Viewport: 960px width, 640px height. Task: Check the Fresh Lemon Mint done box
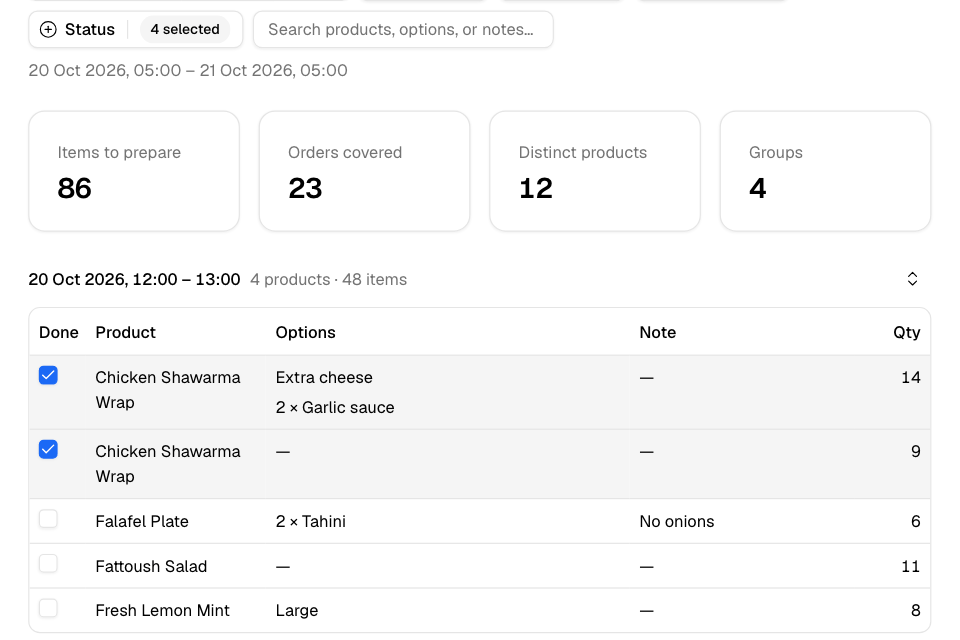click(48, 608)
